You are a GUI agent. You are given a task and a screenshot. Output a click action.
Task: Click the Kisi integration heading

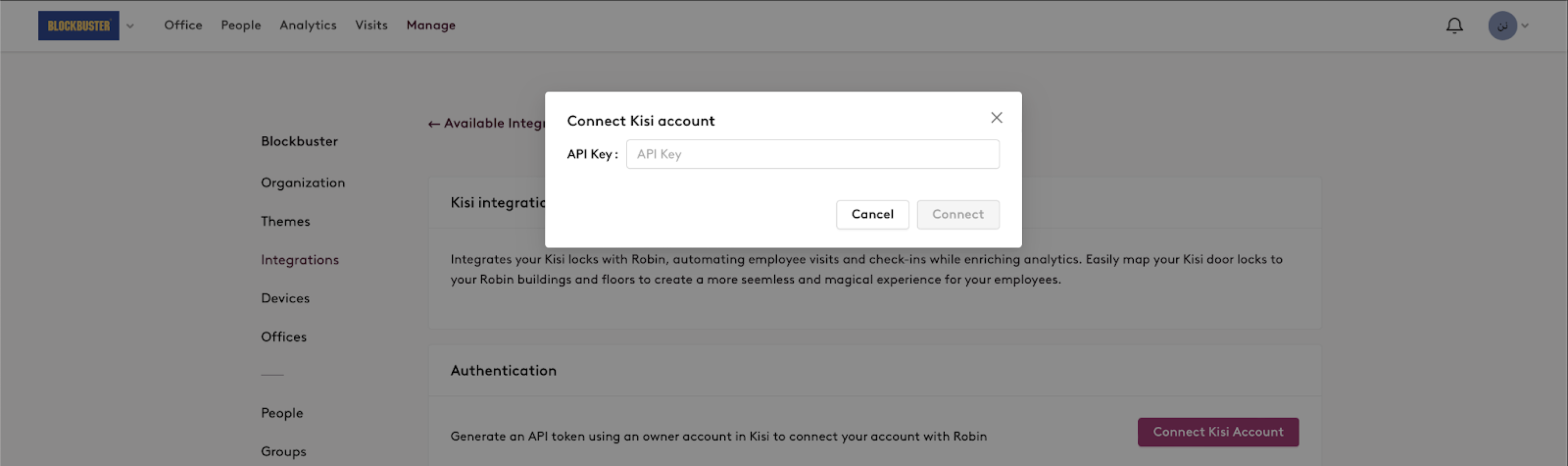pyautogui.click(x=497, y=203)
